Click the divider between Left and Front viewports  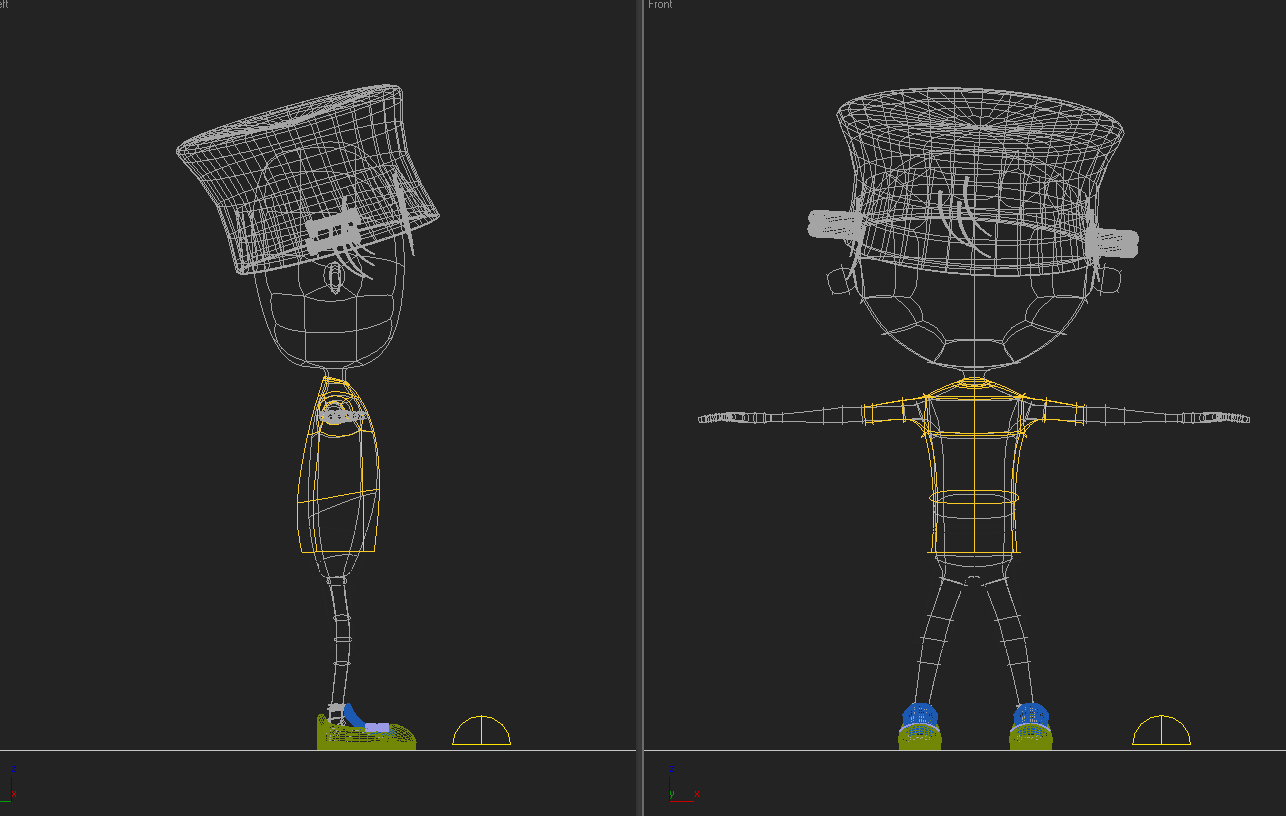639,400
